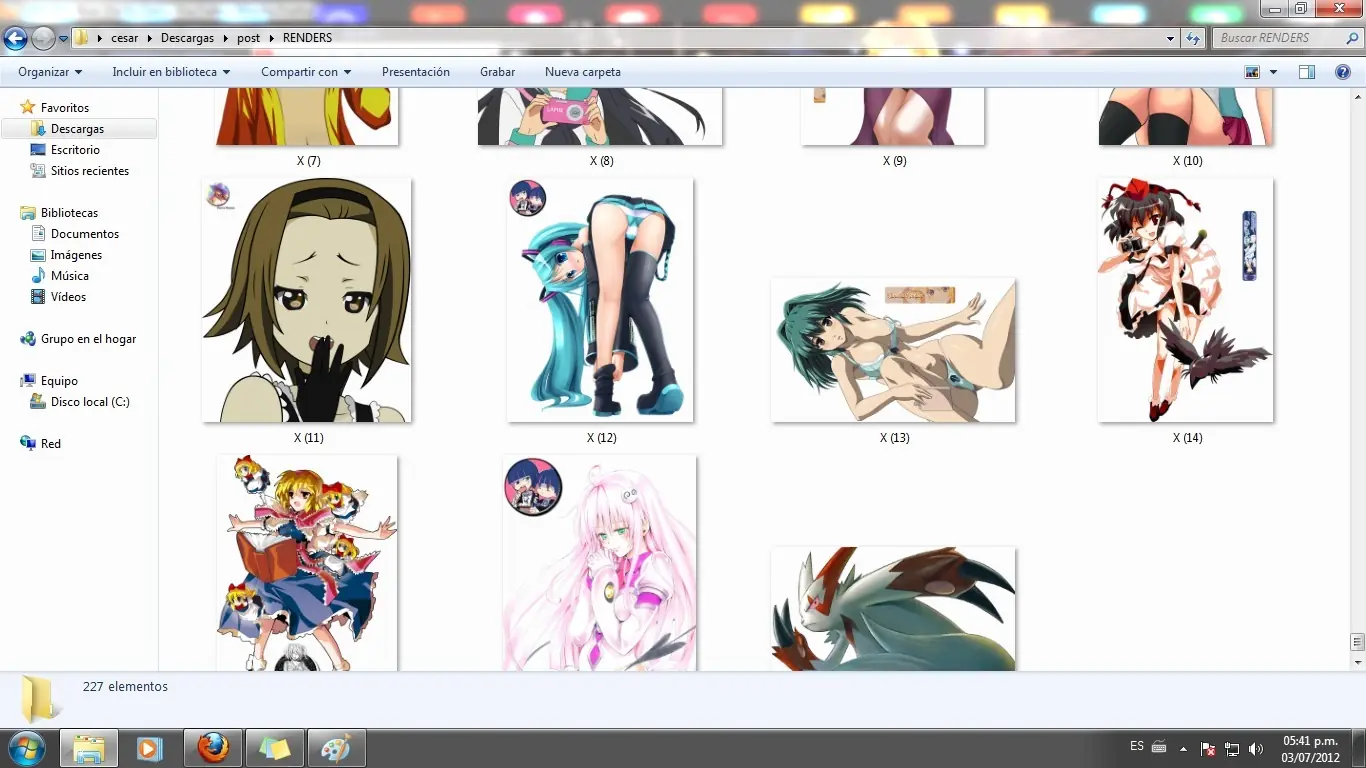Open Paint from the taskbar
This screenshot has height=768, width=1366.
pos(336,748)
